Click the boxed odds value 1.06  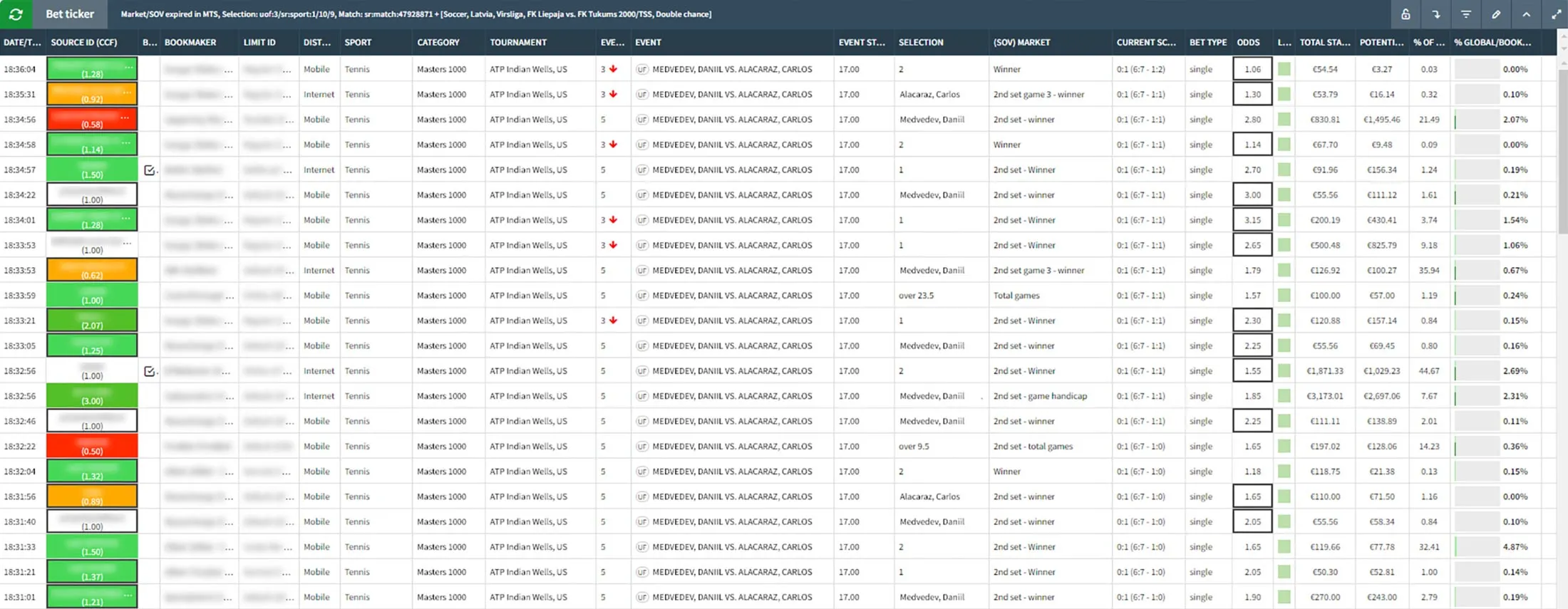1252,69
